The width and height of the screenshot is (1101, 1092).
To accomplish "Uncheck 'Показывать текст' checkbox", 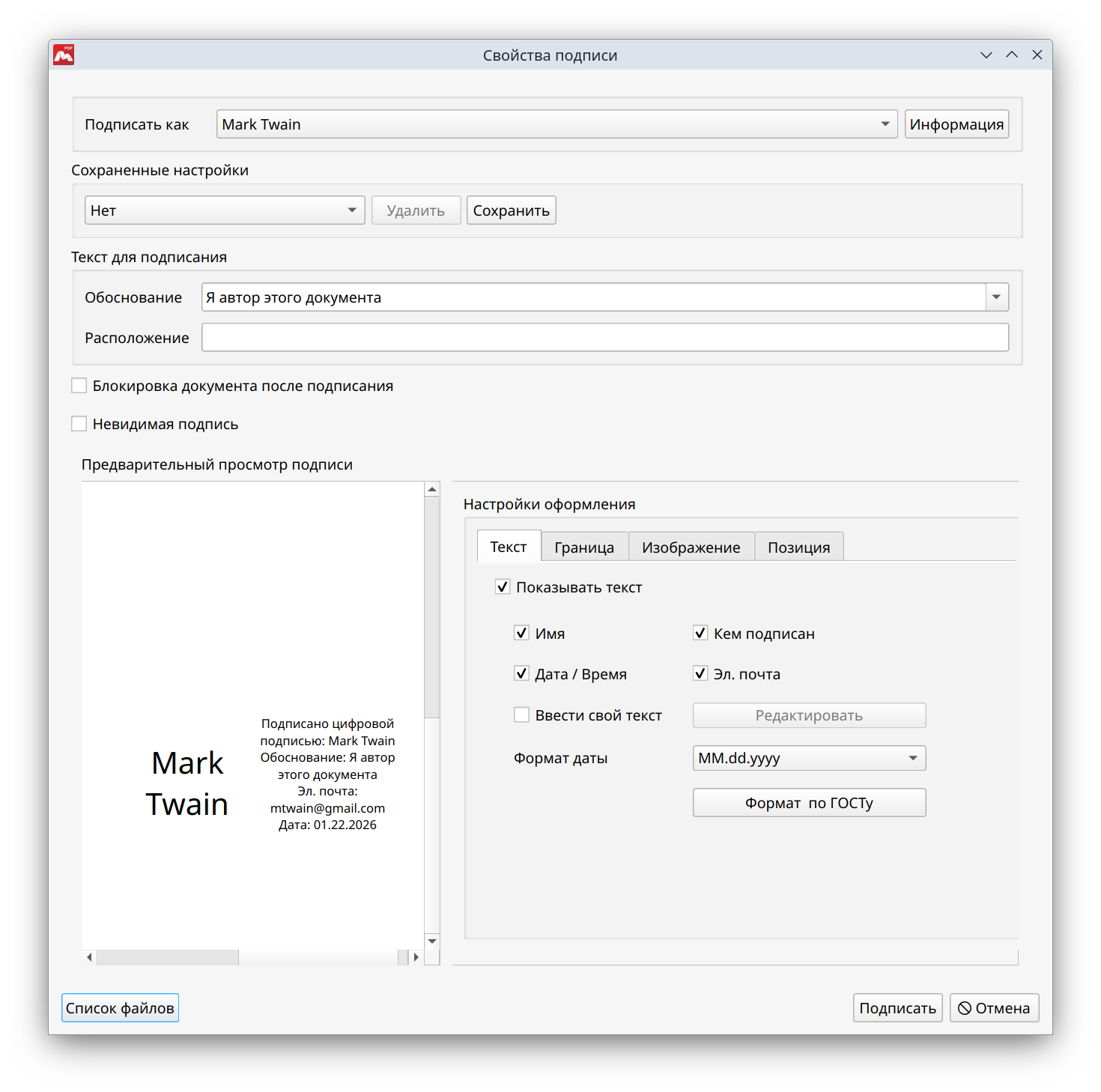I will coord(503,587).
